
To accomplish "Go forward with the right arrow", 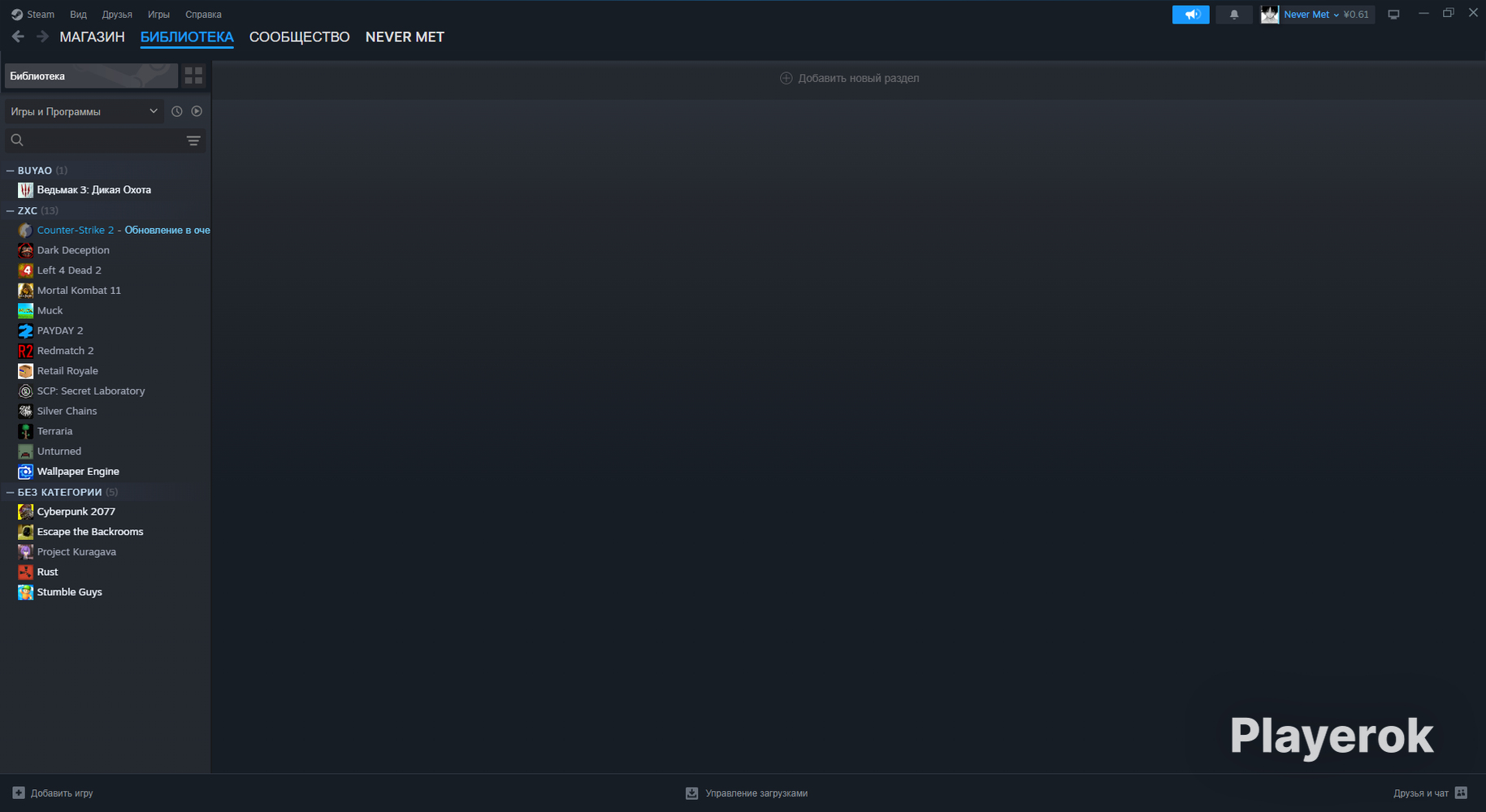I will point(42,37).
